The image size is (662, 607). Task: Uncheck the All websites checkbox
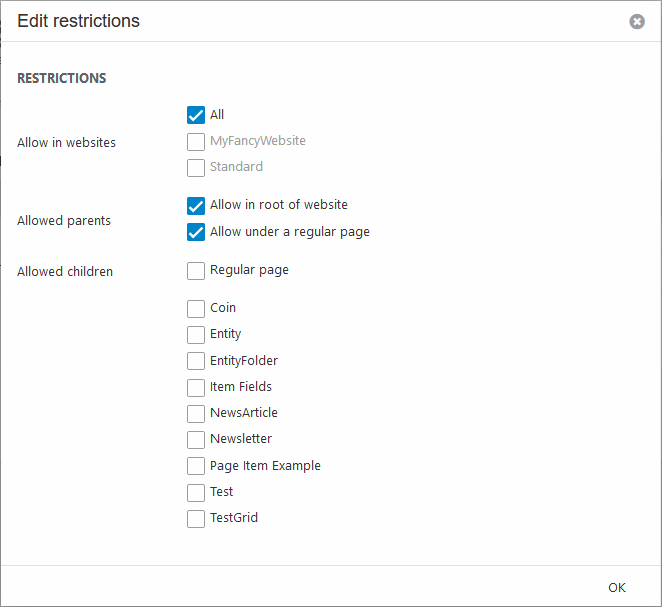[196, 115]
